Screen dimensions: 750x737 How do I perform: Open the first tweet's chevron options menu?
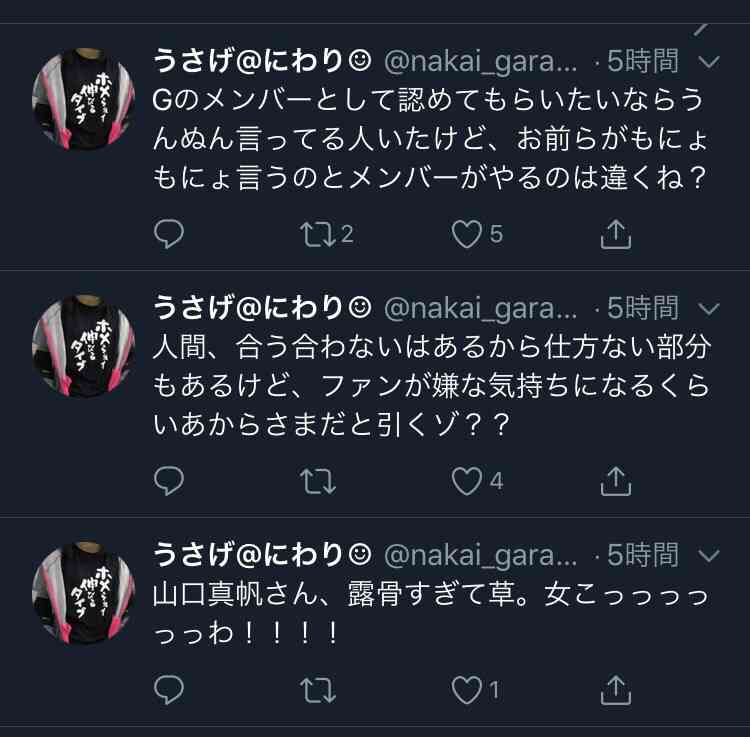709,62
